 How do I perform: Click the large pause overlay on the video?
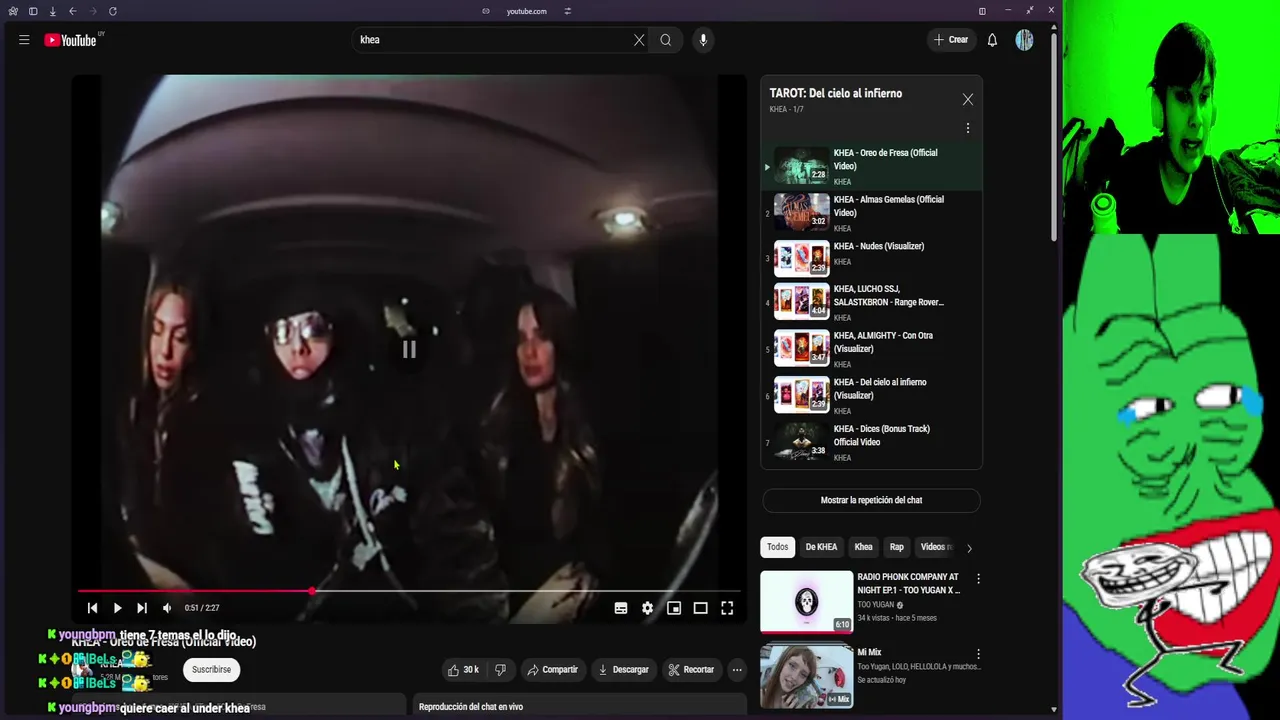click(x=409, y=349)
